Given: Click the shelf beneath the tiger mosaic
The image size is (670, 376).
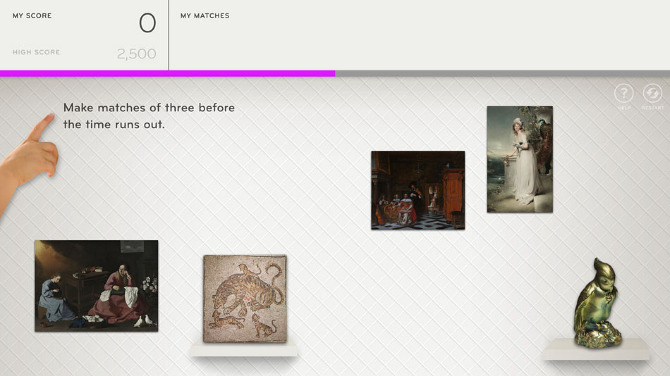Looking at the screenshot, I should coord(244,350).
